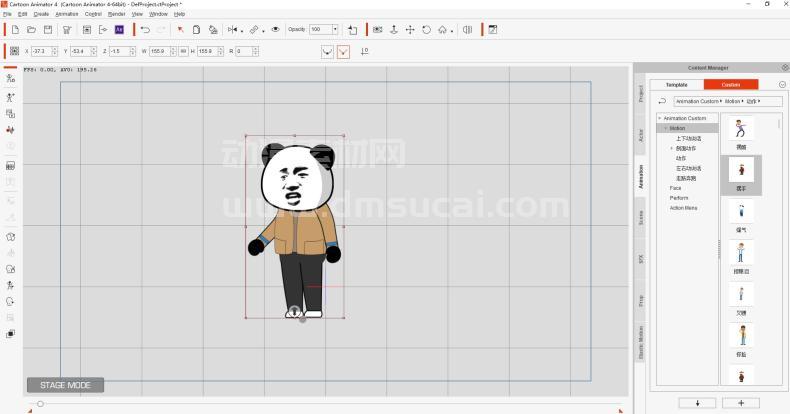Click the purple After Effects export icon
Screen dimensions: 790x414
(119, 30)
